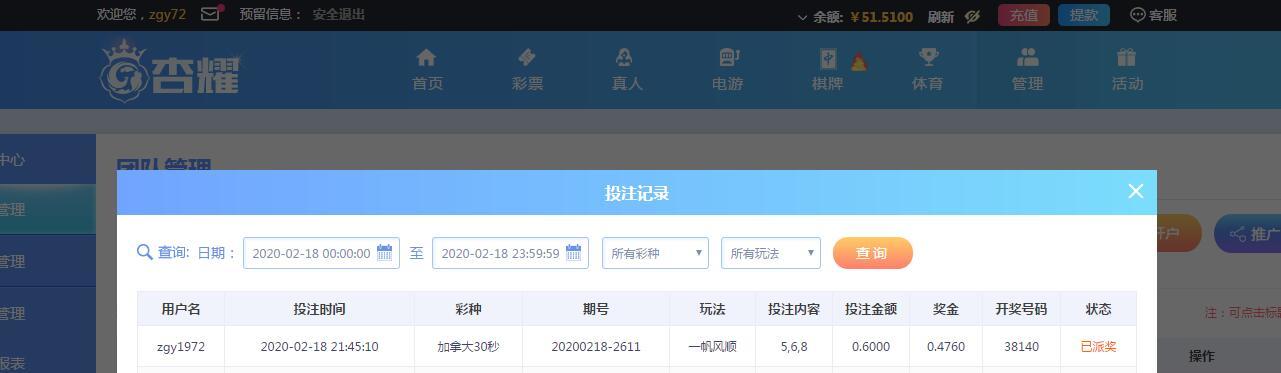This screenshot has height=373, width=1281.
Task: Click the 投注金额 column header
Action: click(871, 309)
